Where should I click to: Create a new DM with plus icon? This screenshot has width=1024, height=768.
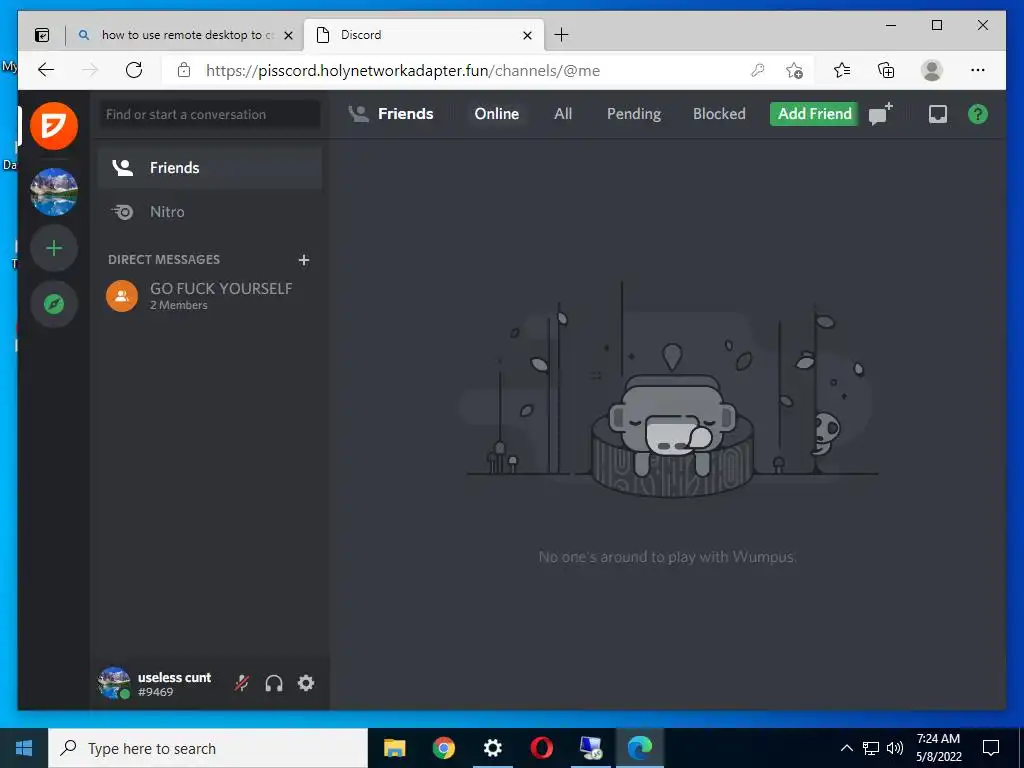[304, 260]
